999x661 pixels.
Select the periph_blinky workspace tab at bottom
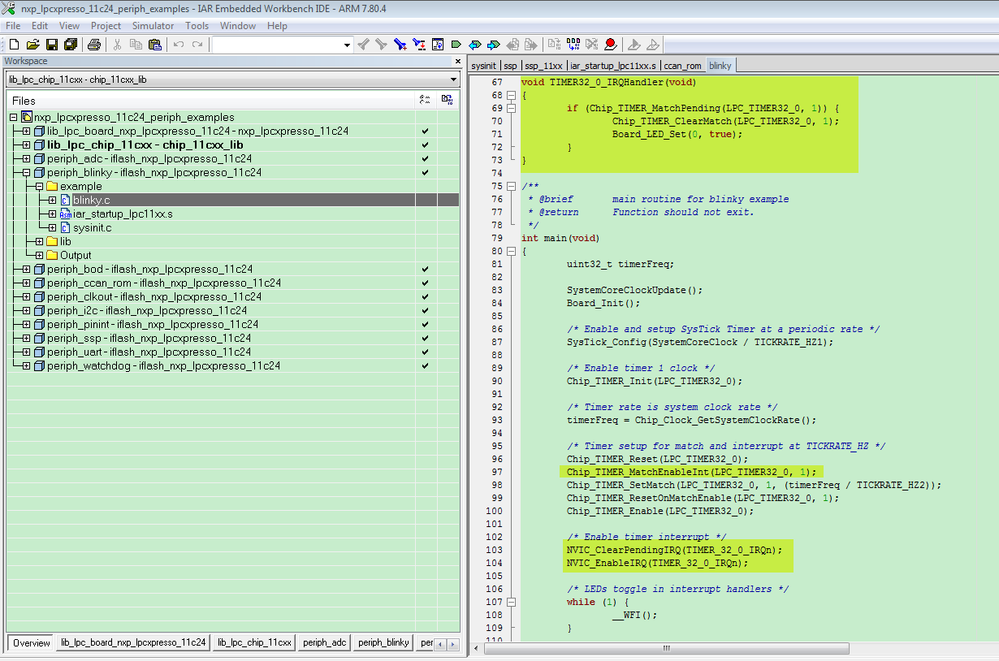pyautogui.click(x=384, y=643)
